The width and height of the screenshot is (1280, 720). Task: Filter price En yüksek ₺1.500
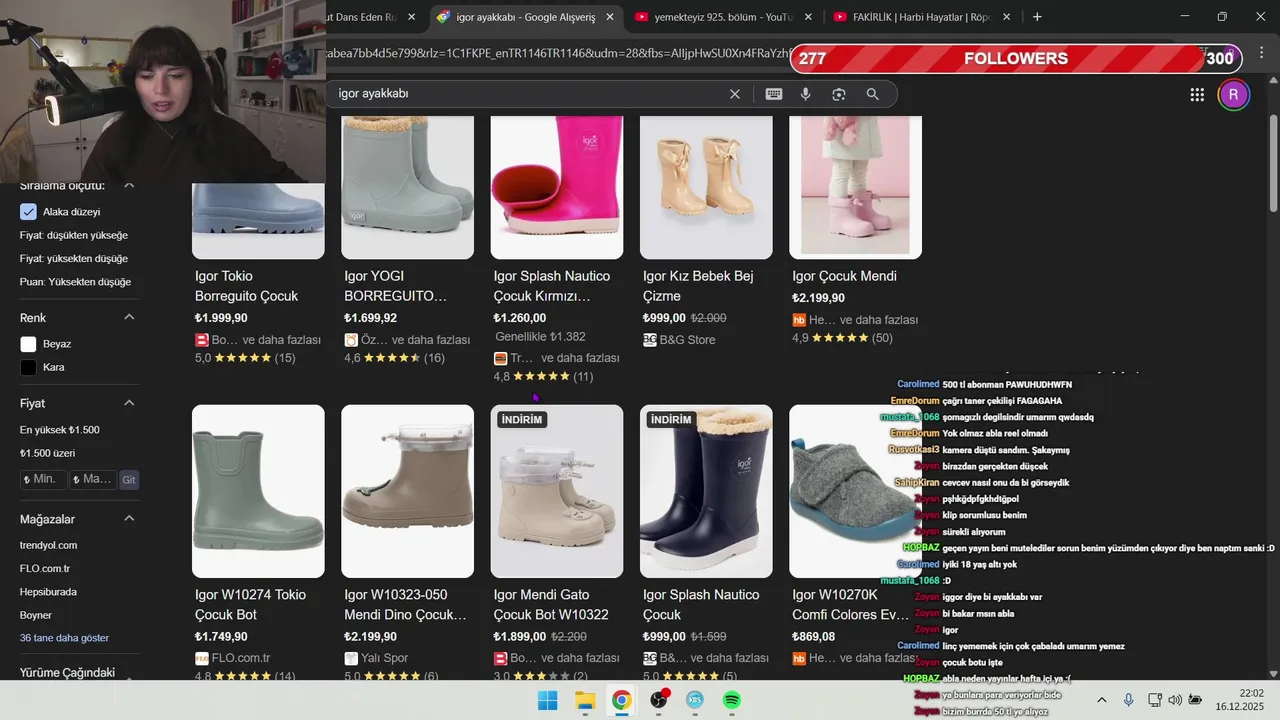(x=60, y=430)
